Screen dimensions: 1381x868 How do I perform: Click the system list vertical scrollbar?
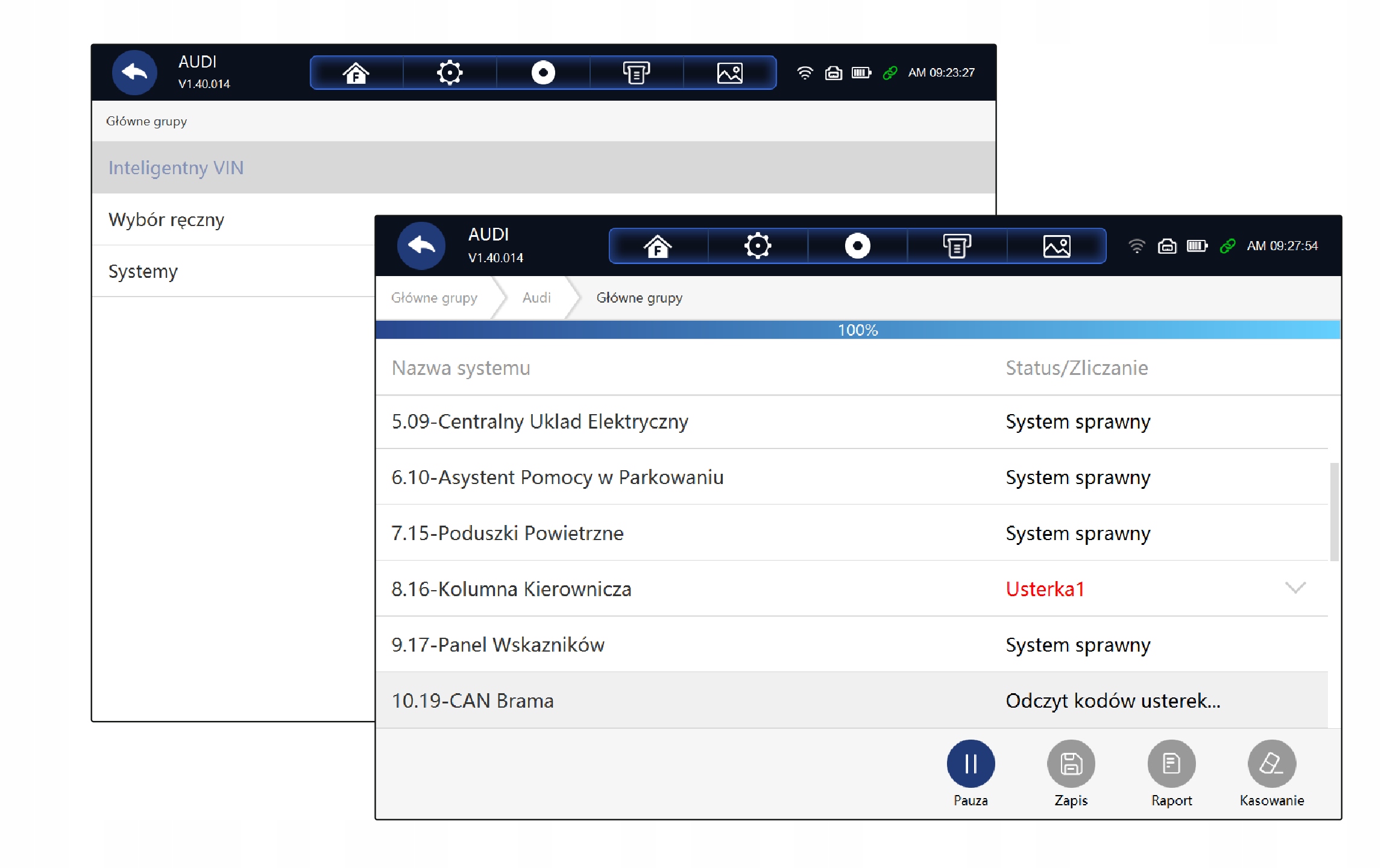1334,511
